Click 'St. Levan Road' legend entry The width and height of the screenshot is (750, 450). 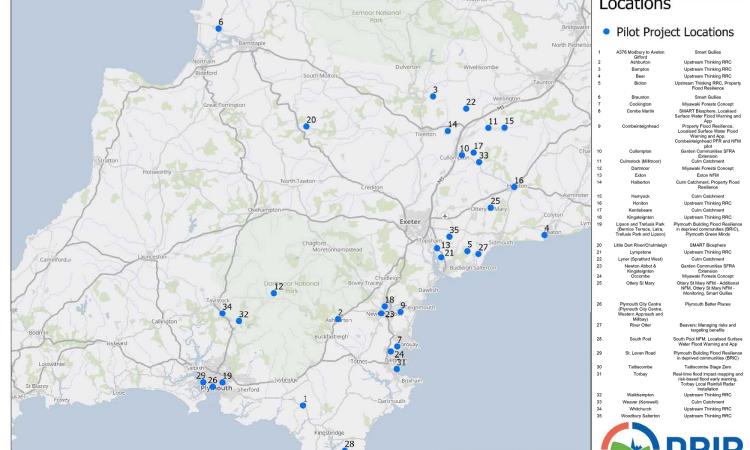tap(640, 353)
